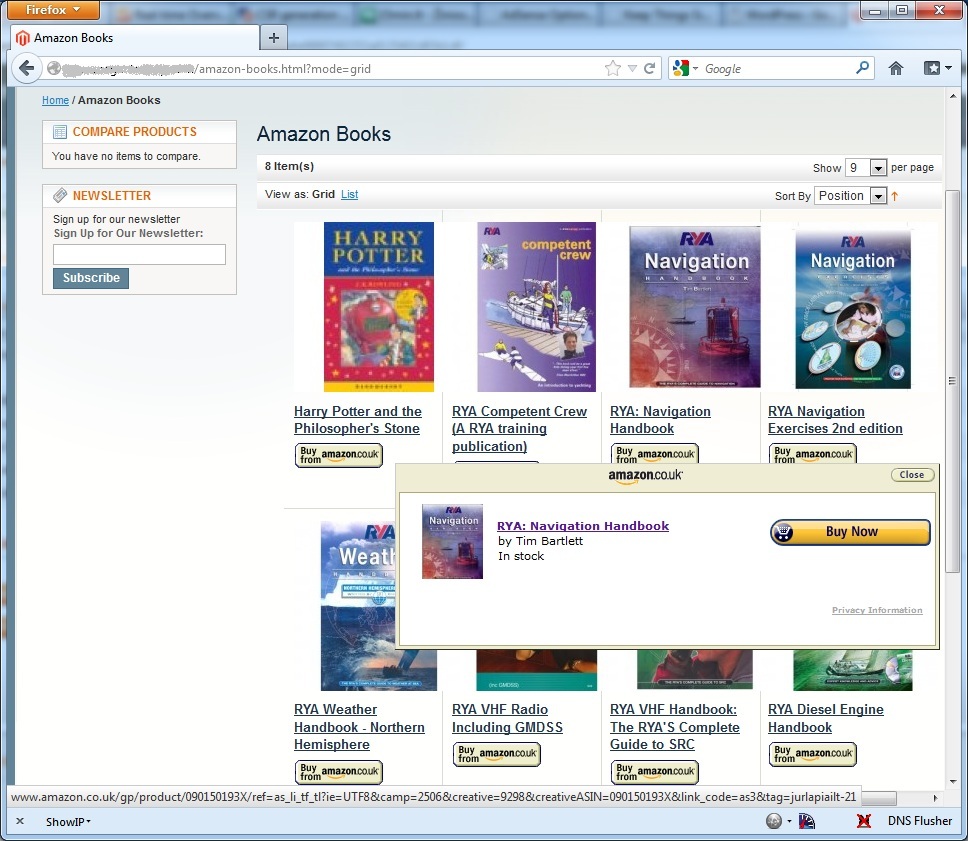Close the add-on bar with X icon
This screenshot has height=841, width=968.
point(20,821)
